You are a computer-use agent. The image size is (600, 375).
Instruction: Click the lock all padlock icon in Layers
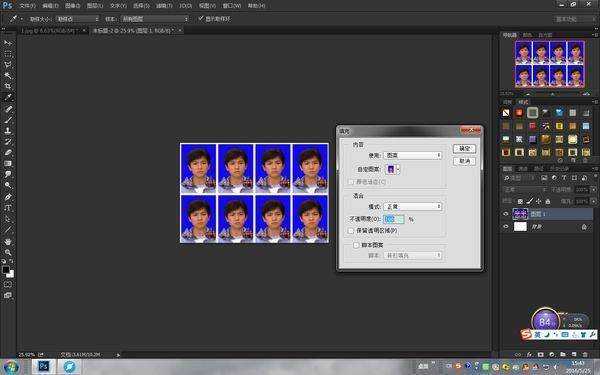[548, 201]
